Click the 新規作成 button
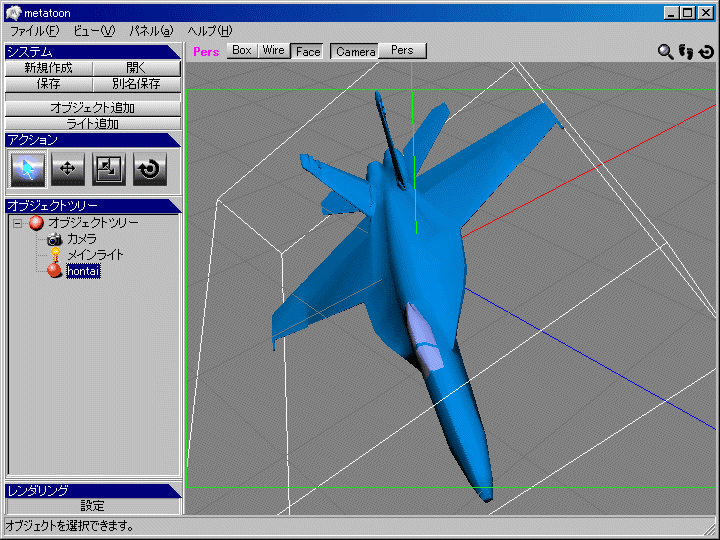The height and width of the screenshot is (540, 720). pos(49,68)
